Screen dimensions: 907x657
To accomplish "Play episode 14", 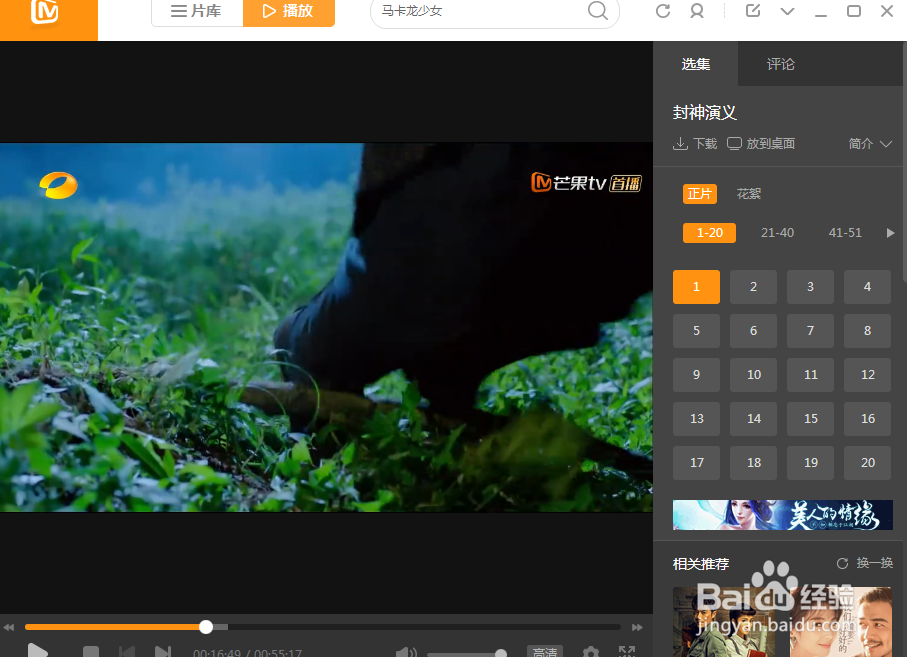I will [753, 419].
